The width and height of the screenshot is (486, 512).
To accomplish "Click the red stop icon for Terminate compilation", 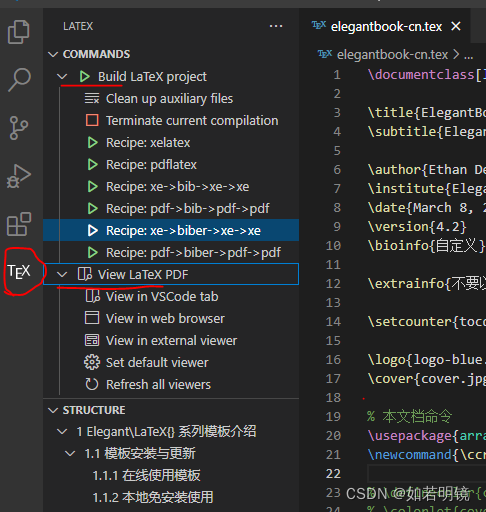I will point(92,120).
